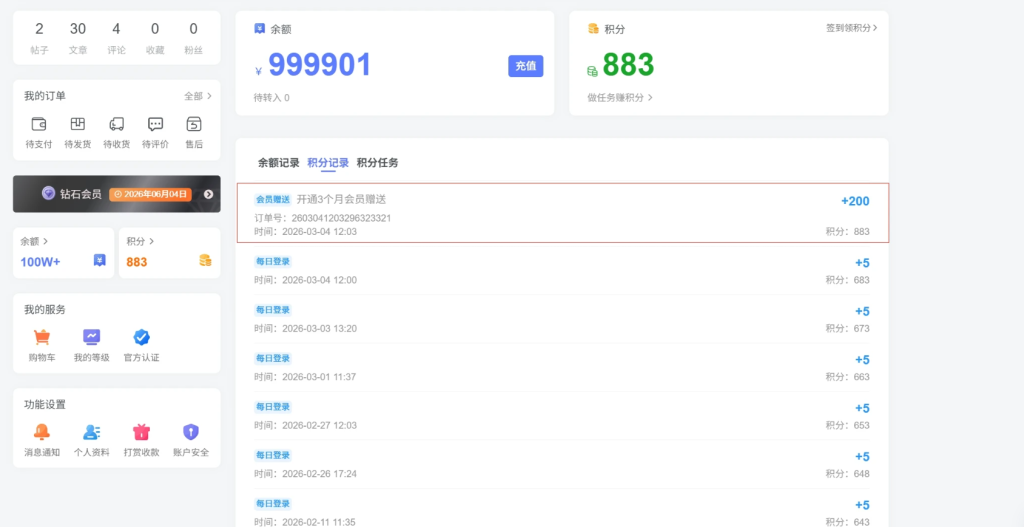Click the arrow on the 钻石会员 banner

coord(208,194)
